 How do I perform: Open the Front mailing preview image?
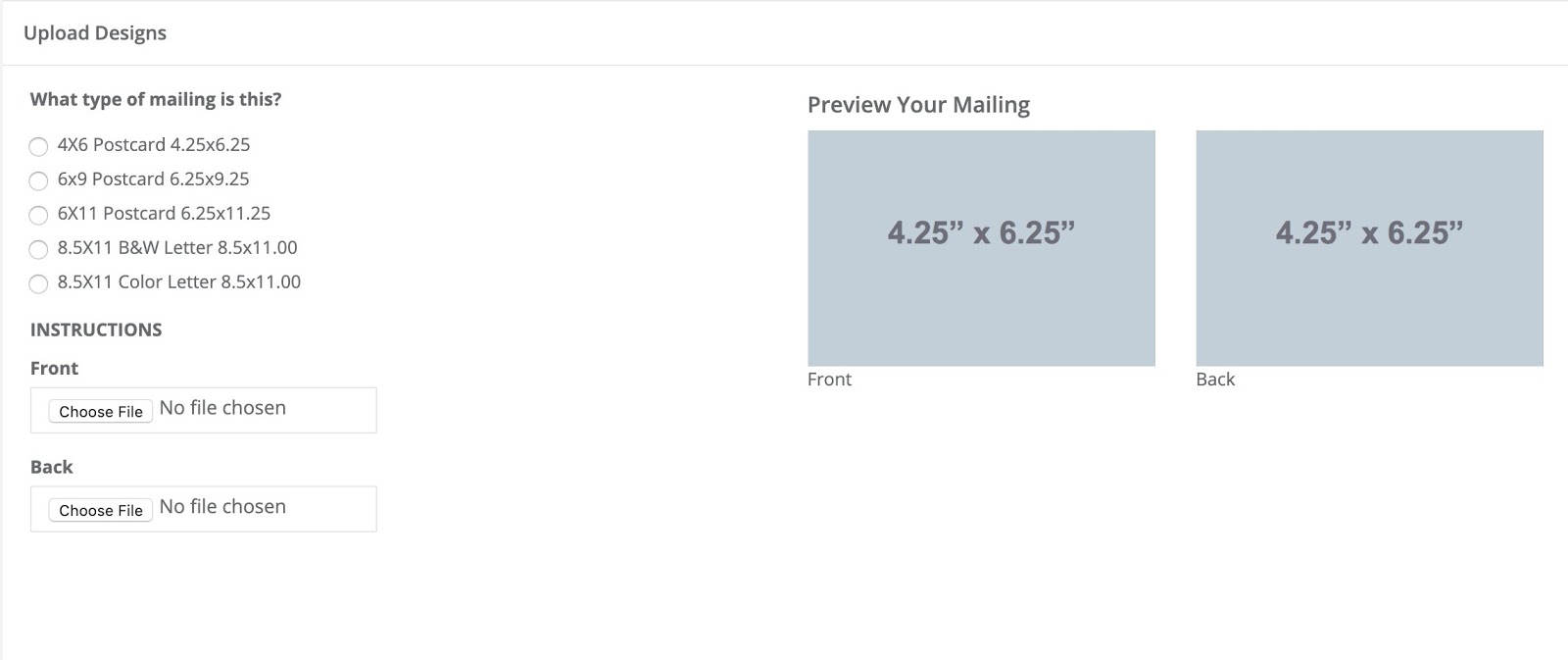[x=981, y=248]
